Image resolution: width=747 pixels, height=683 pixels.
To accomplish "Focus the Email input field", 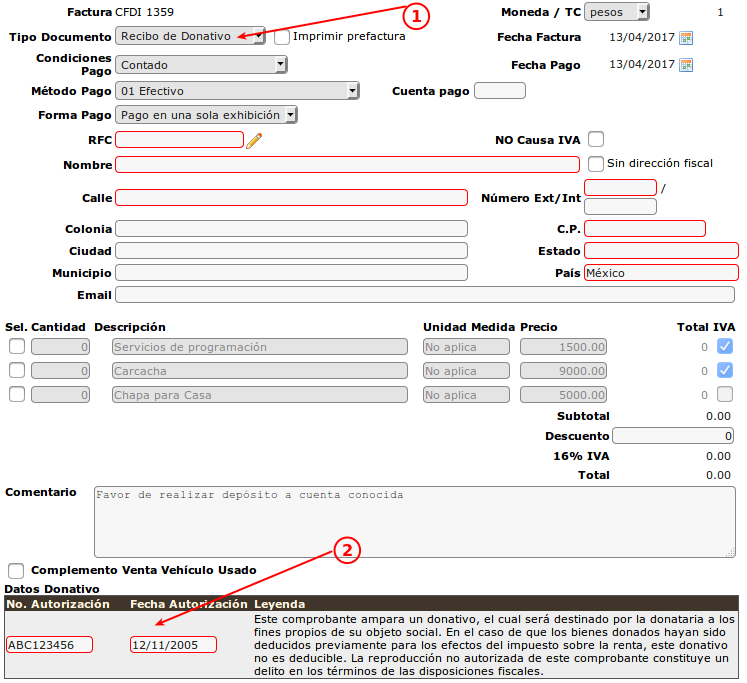I will pos(425,294).
